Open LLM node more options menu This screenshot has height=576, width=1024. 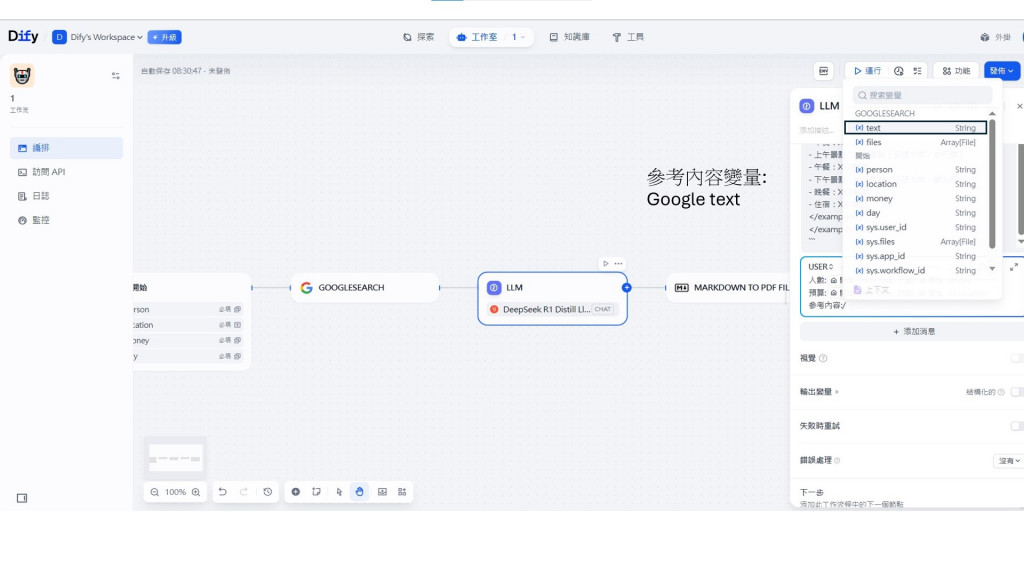(x=618, y=263)
